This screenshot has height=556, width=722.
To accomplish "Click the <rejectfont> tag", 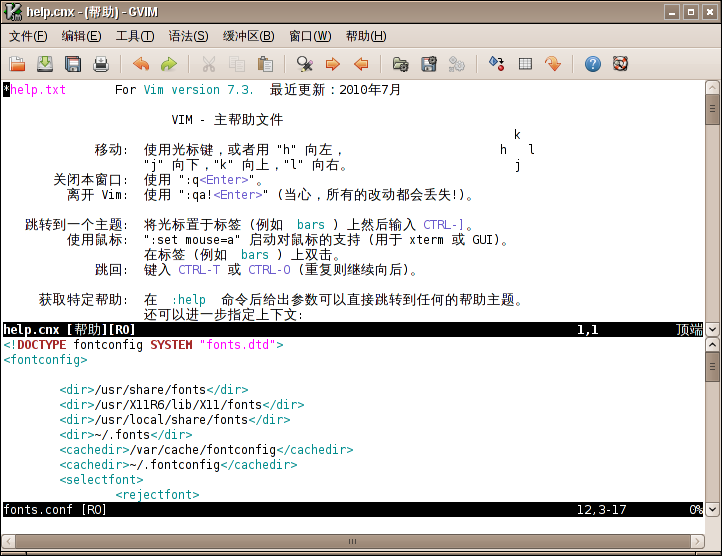I will pyautogui.click(x=157, y=495).
